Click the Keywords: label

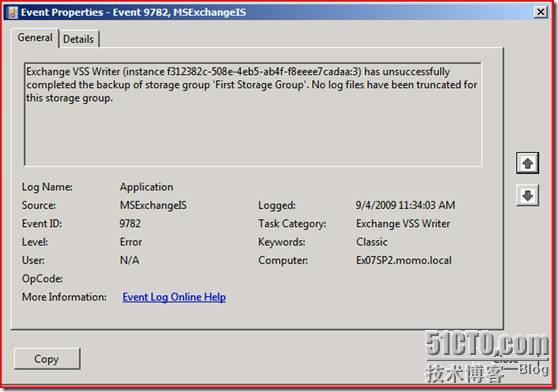(281, 242)
